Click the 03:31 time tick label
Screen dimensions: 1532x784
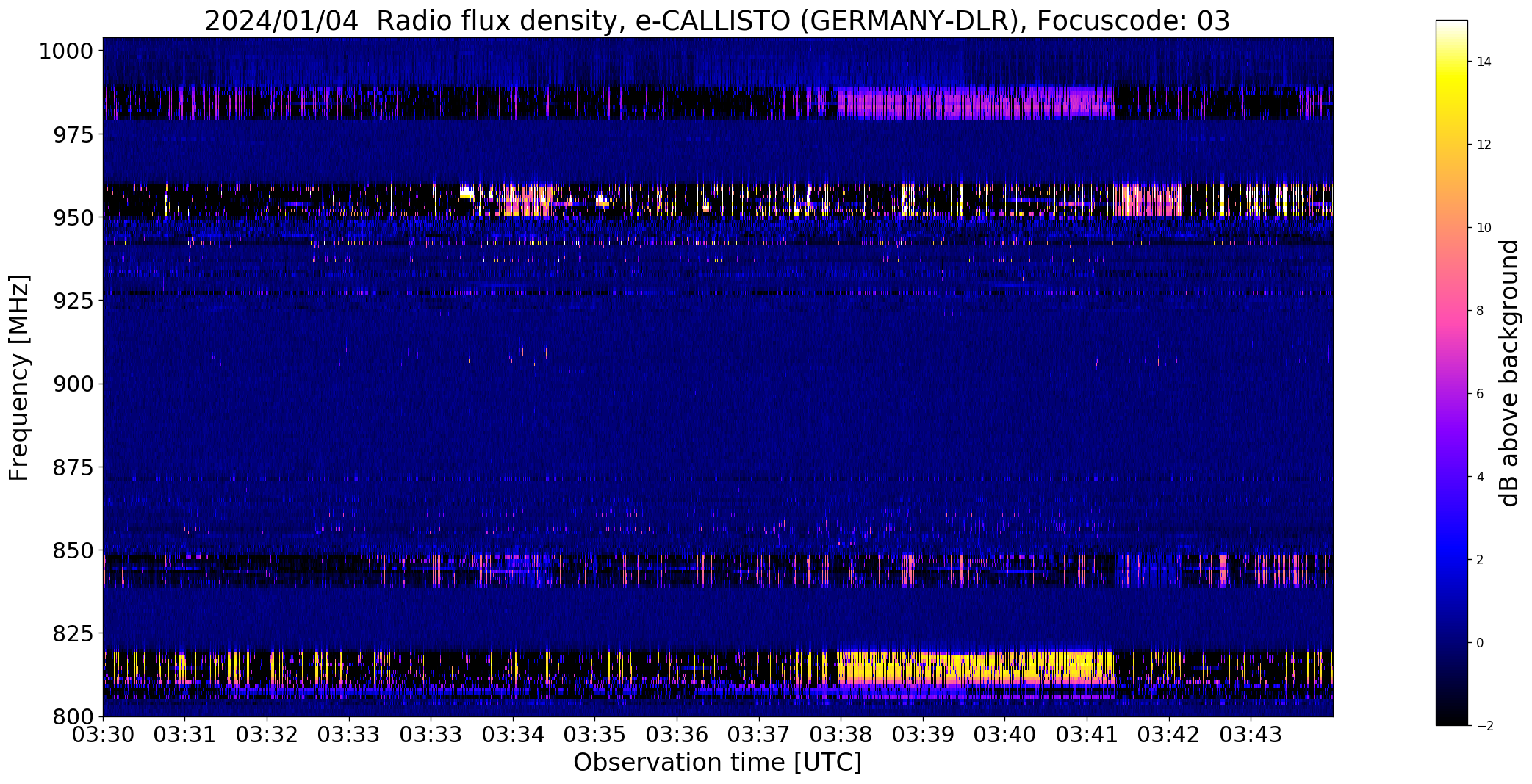point(185,734)
